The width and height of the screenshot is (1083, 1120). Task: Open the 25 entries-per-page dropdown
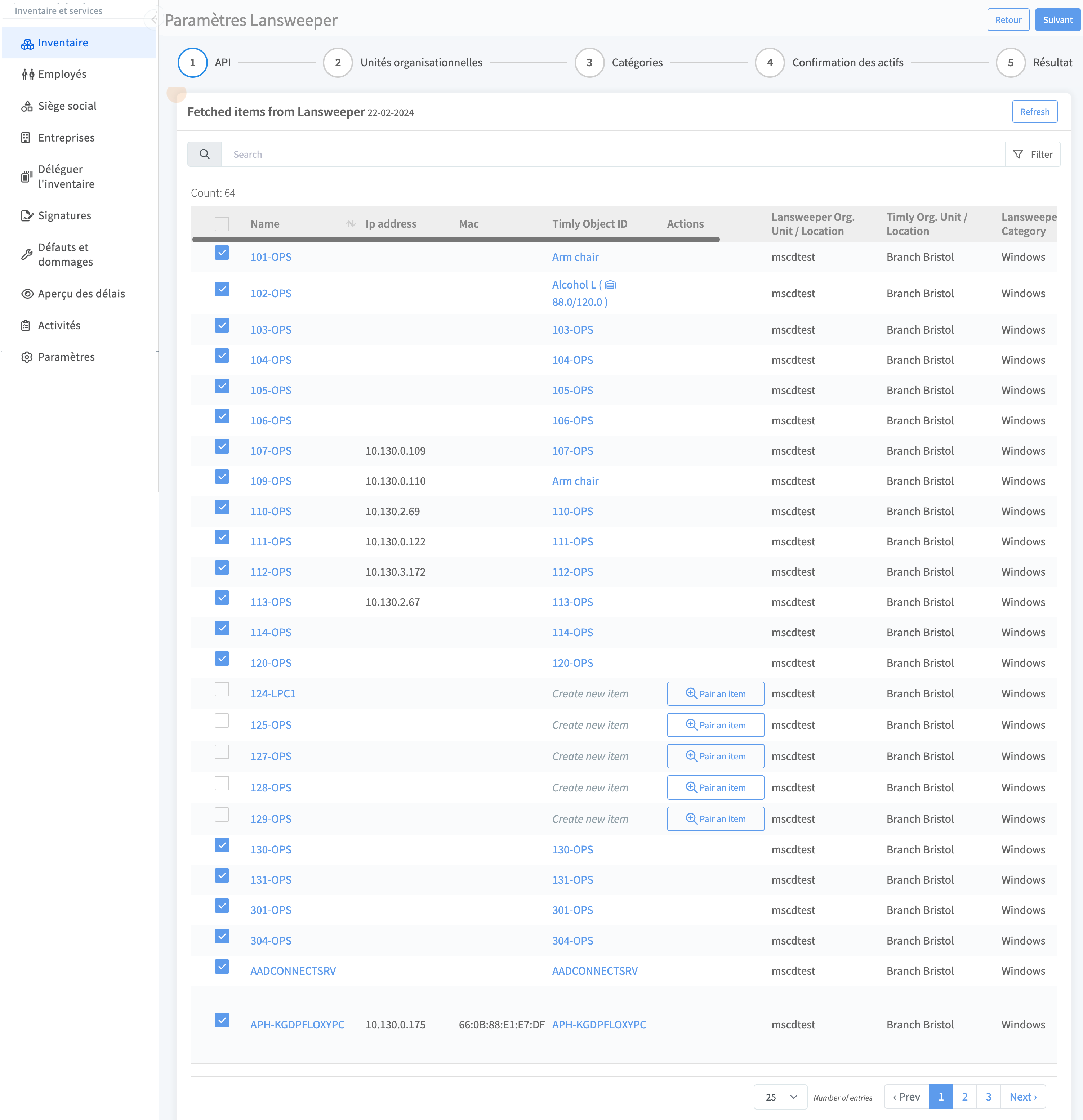pyautogui.click(x=780, y=1097)
